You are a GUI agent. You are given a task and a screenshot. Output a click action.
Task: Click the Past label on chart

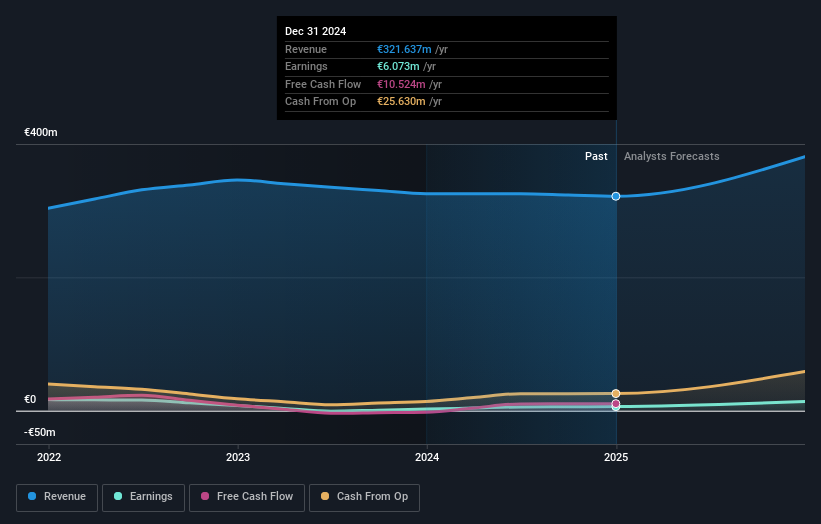point(596,157)
